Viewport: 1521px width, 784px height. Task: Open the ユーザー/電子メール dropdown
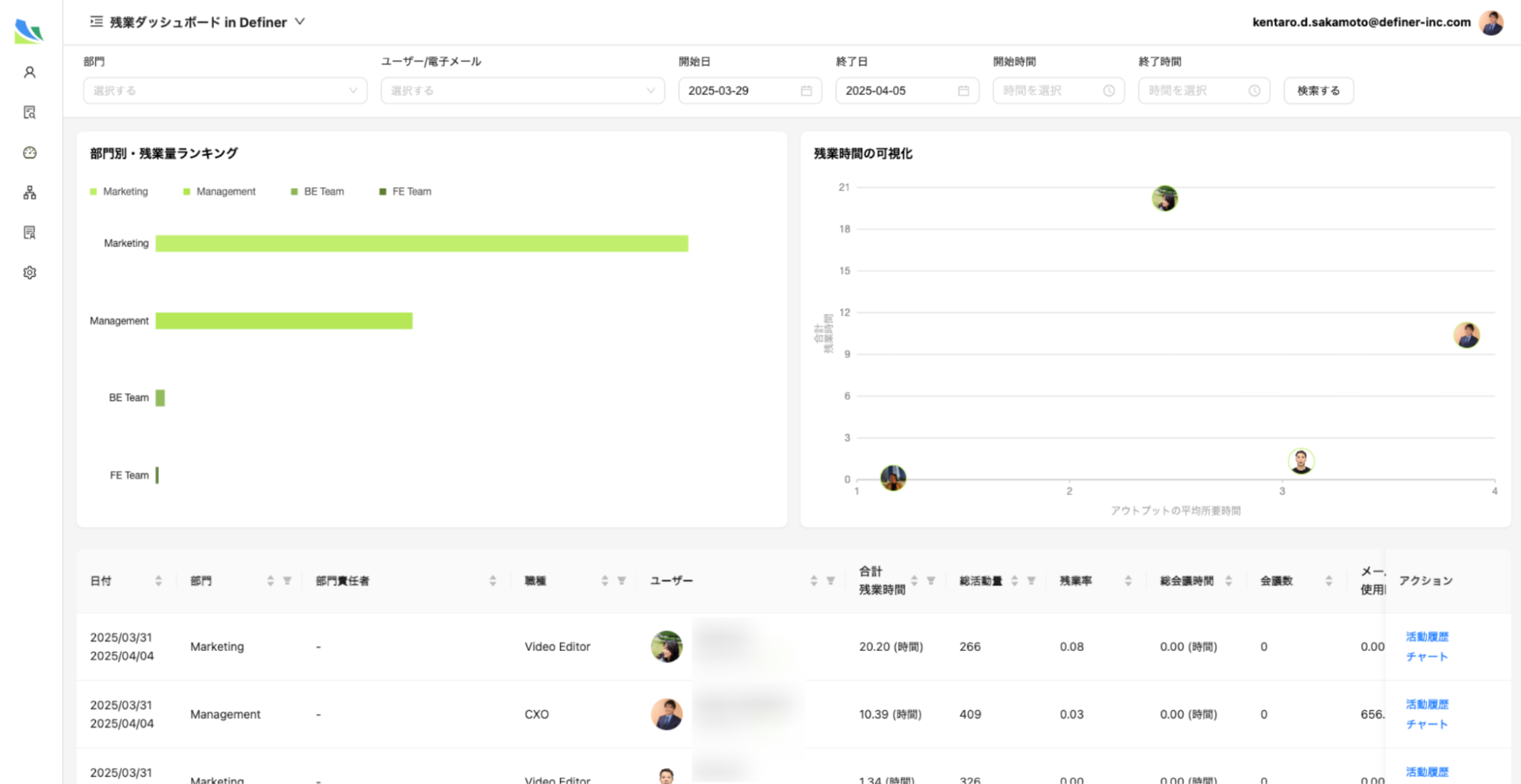click(522, 90)
